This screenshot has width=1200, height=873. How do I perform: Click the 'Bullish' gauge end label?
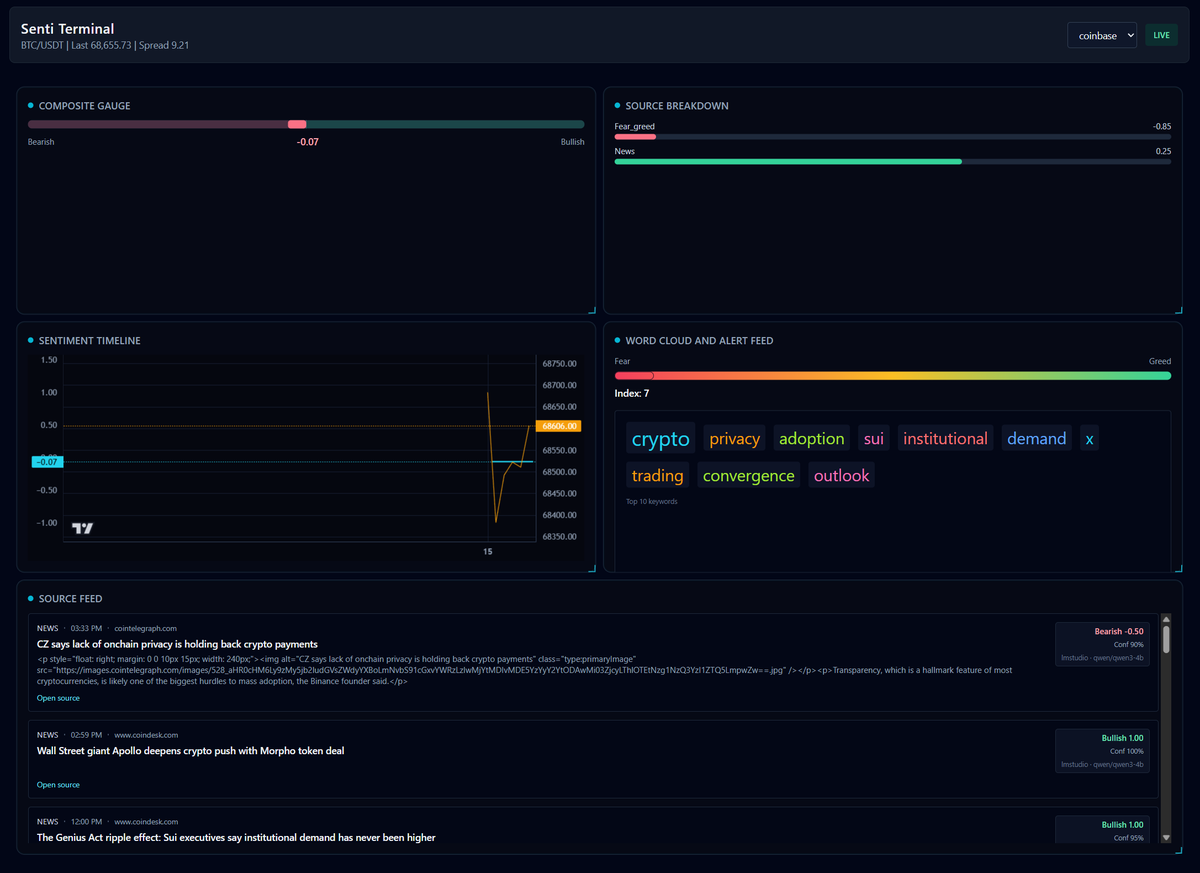click(572, 142)
